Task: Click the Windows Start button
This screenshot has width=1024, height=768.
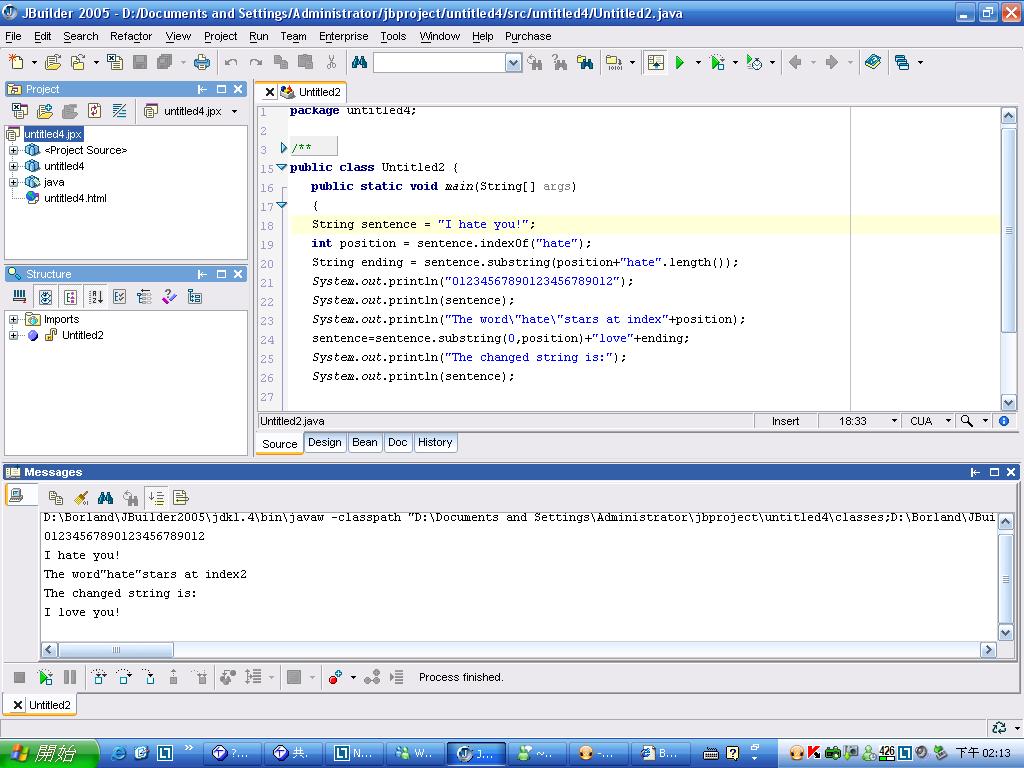Action: coord(49,754)
